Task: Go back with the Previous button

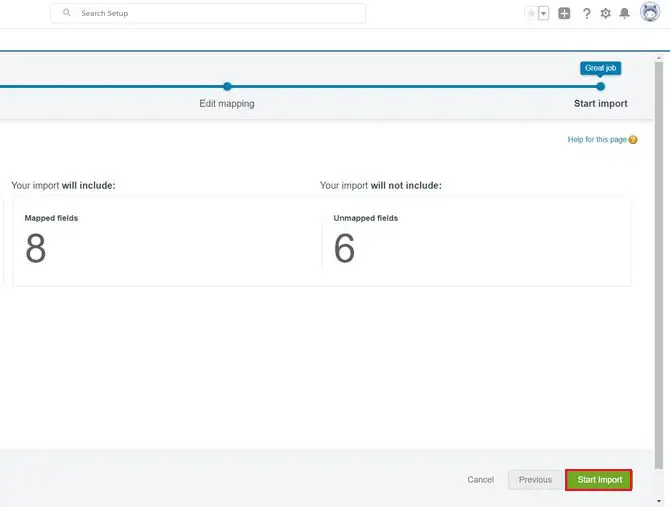Action: (535, 480)
